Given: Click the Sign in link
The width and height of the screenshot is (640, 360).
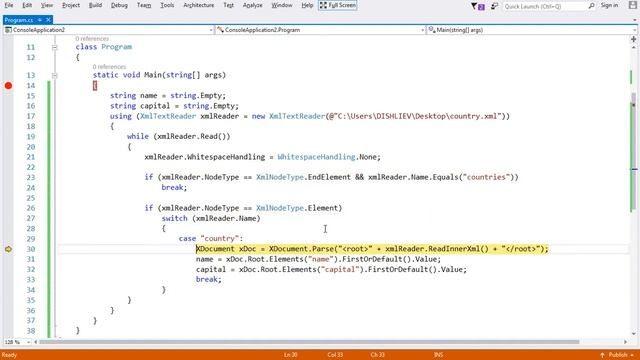Looking at the screenshot, I should [609, 5].
